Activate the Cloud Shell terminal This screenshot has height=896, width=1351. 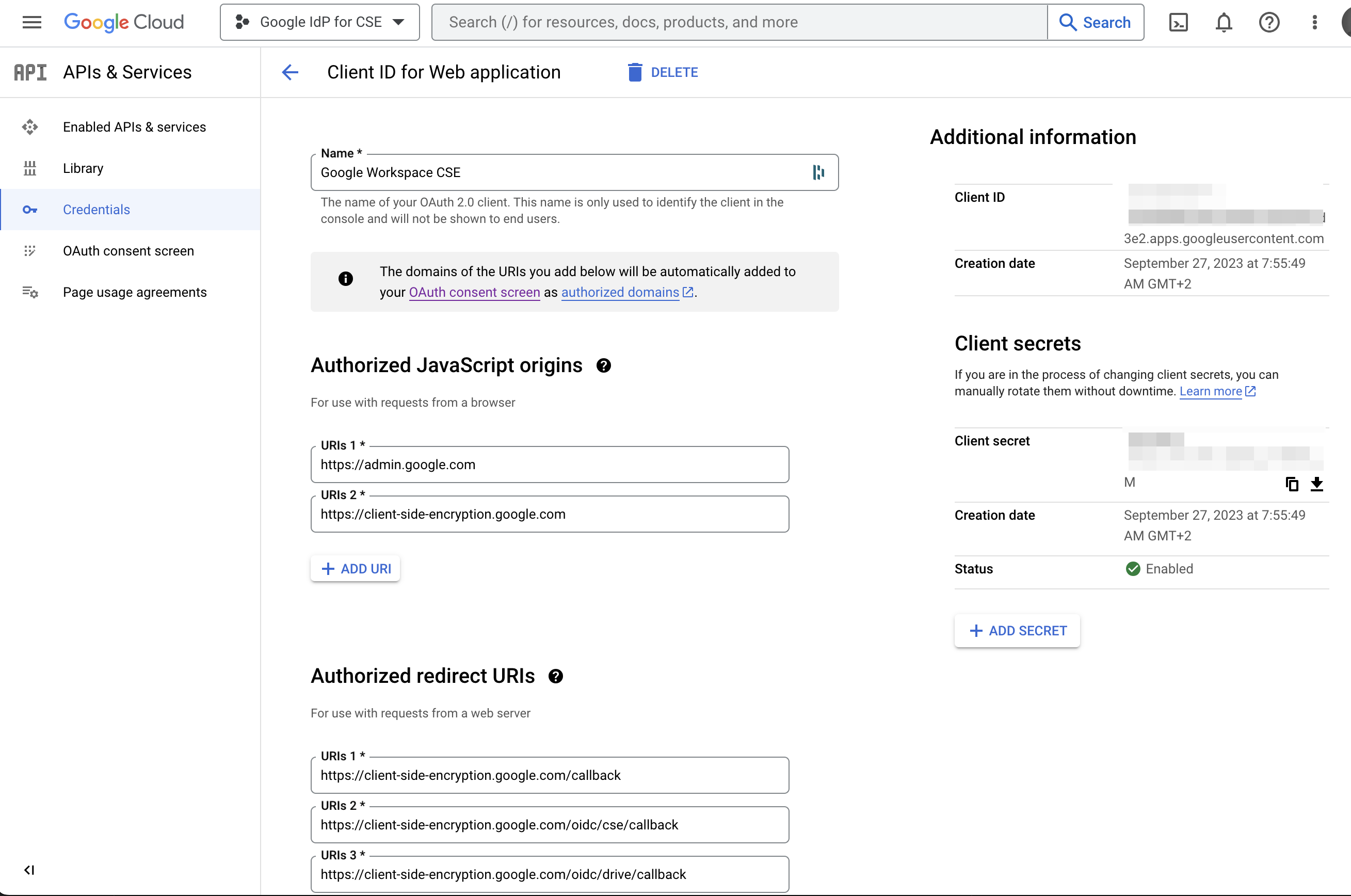[1179, 22]
